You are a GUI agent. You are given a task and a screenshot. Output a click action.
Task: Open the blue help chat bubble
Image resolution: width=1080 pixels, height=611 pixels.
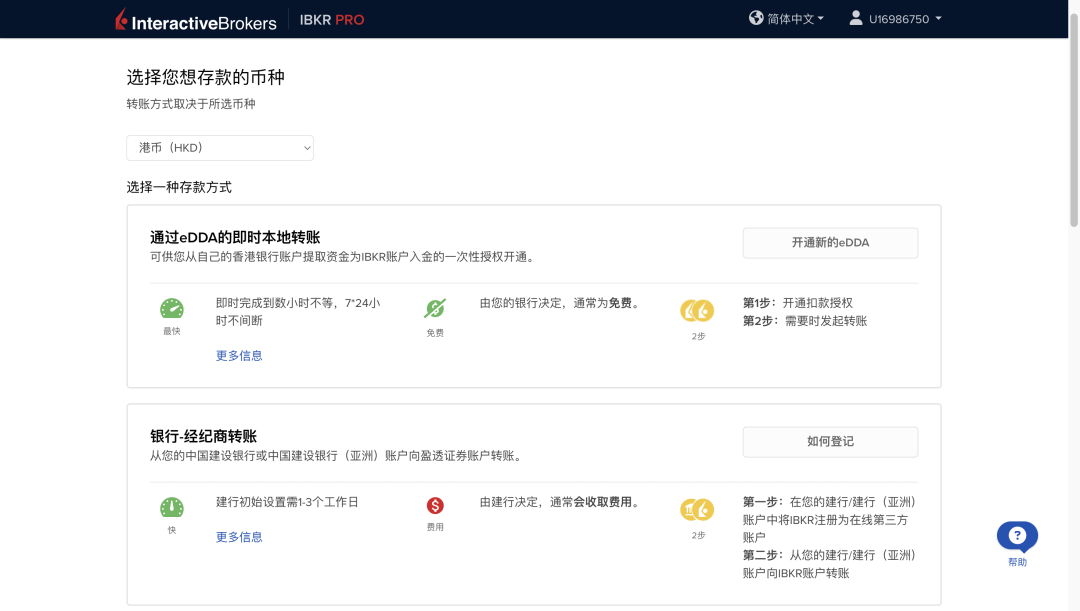coord(1017,536)
